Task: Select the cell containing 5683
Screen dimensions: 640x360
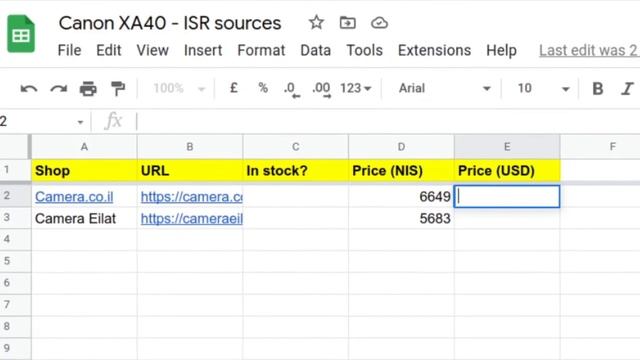Action: pos(401,218)
